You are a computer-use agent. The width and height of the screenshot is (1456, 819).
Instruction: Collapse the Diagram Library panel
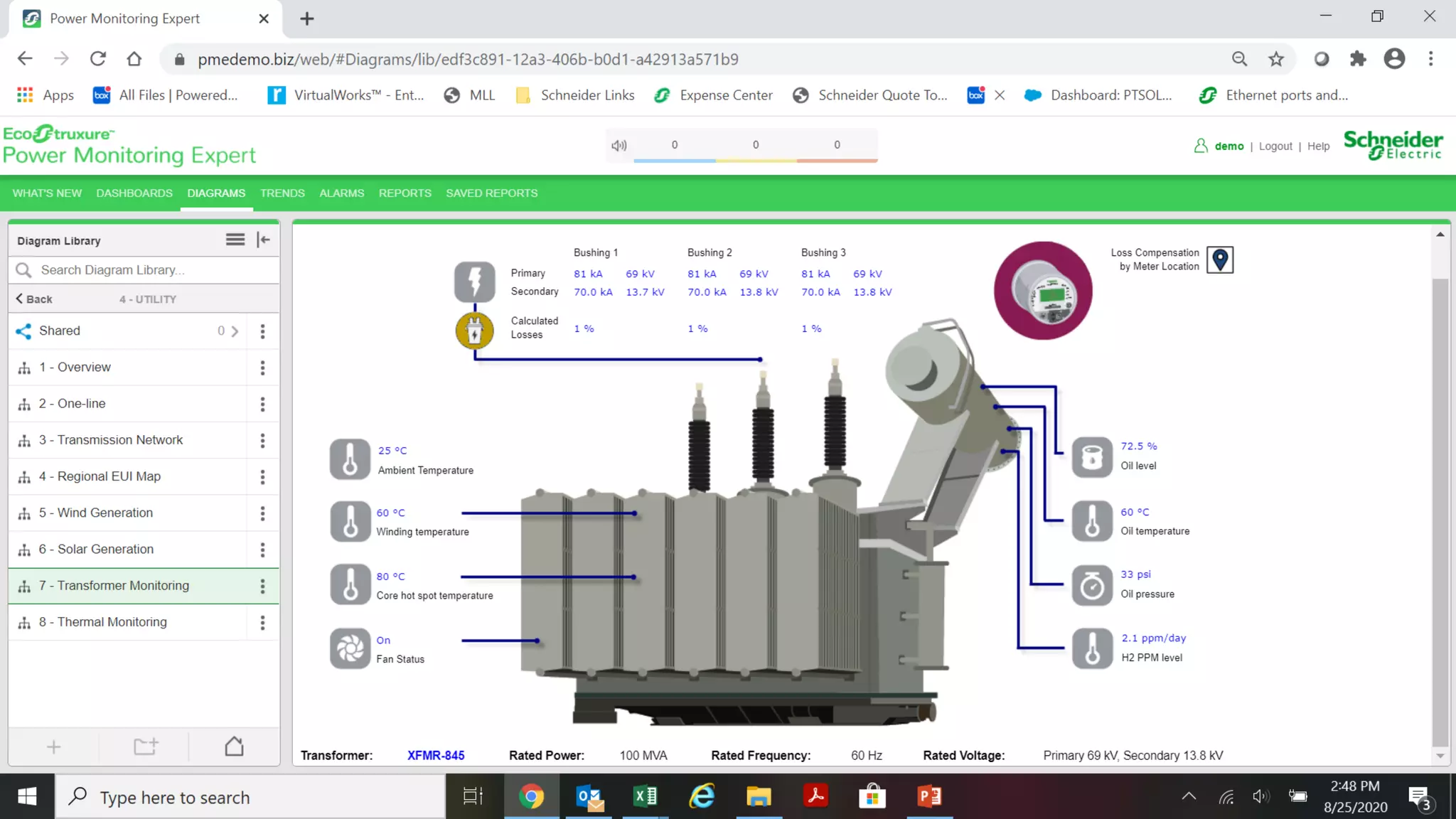(264, 240)
